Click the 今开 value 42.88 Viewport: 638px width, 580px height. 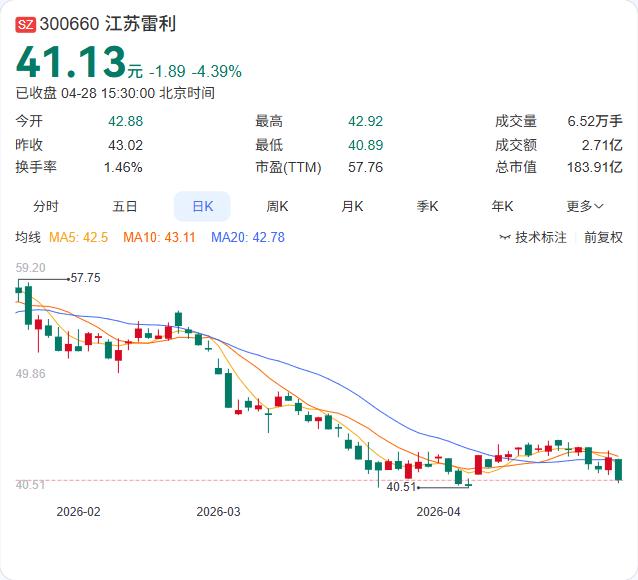point(125,121)
